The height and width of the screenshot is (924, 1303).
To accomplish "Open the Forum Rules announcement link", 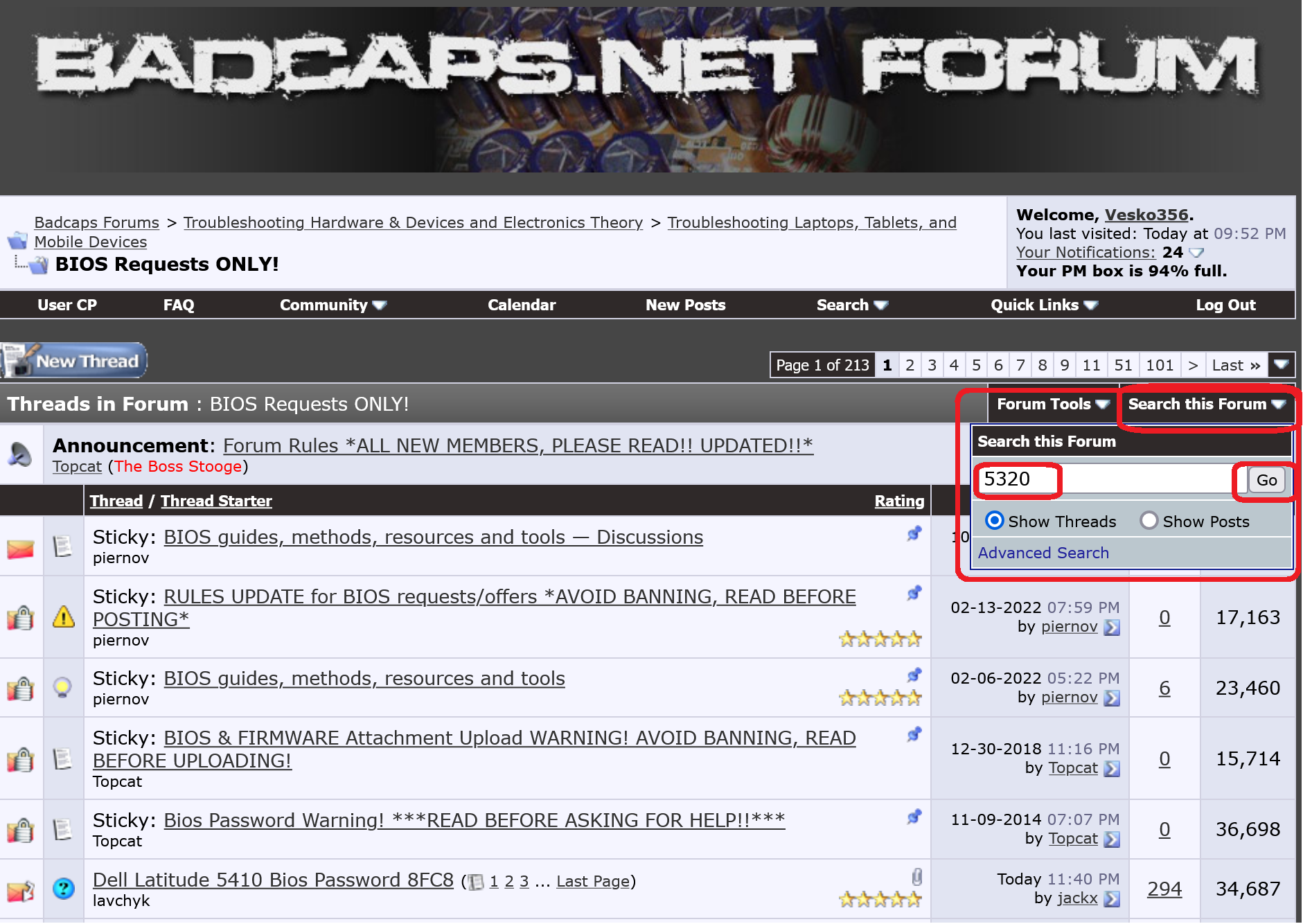I will [x=518, y=445].
